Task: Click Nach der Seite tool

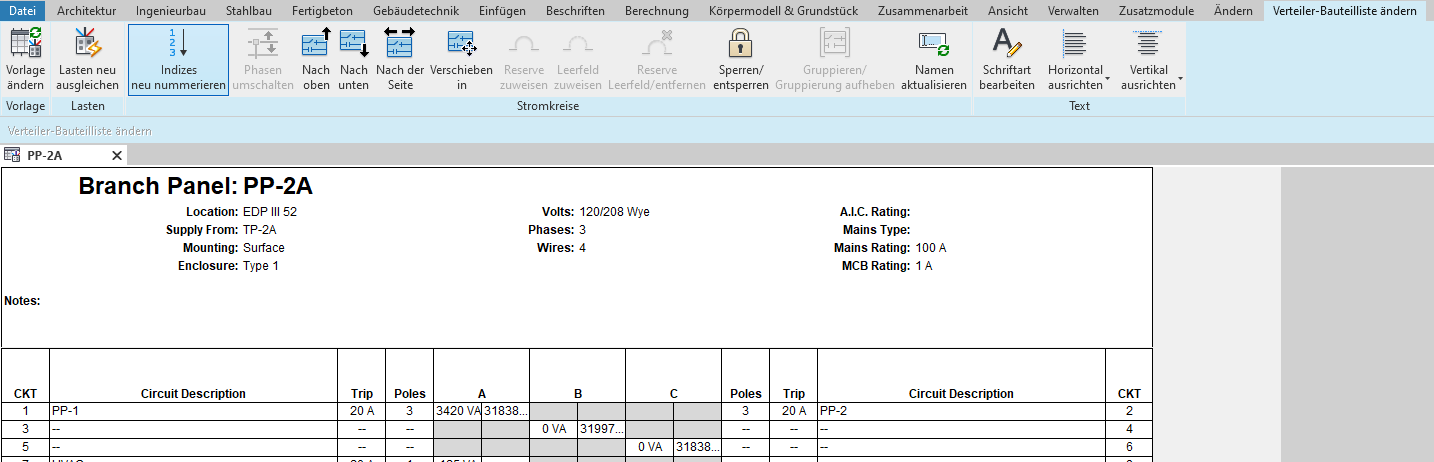Action: [x=399, y=60]
